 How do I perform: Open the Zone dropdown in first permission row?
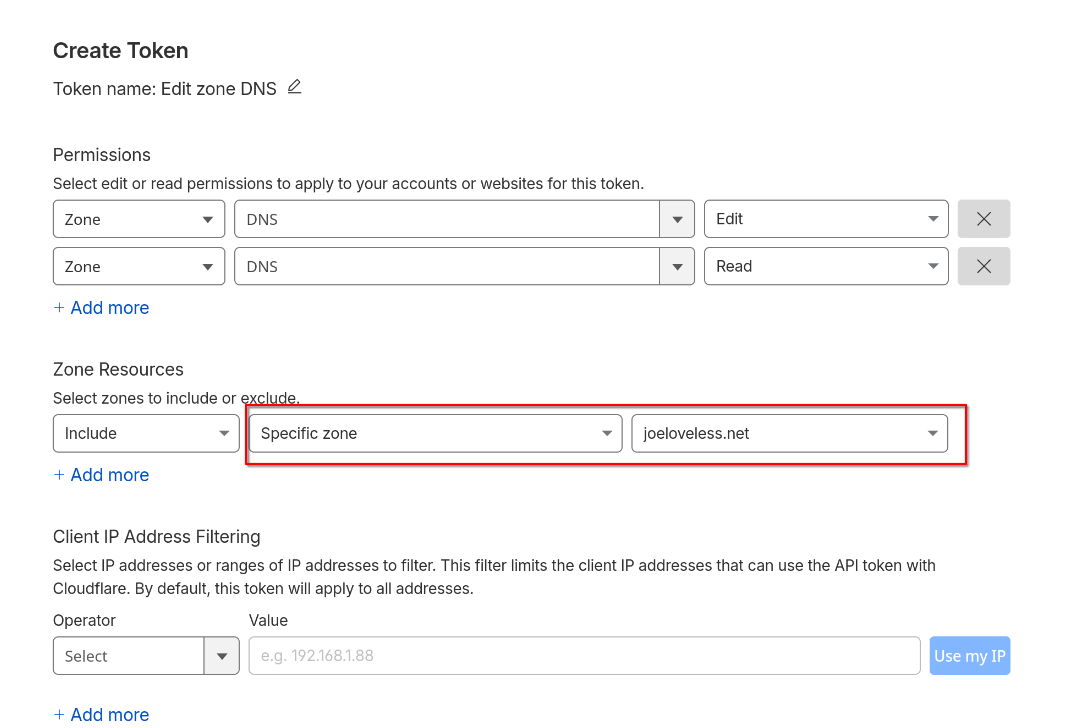pos(138,219)
